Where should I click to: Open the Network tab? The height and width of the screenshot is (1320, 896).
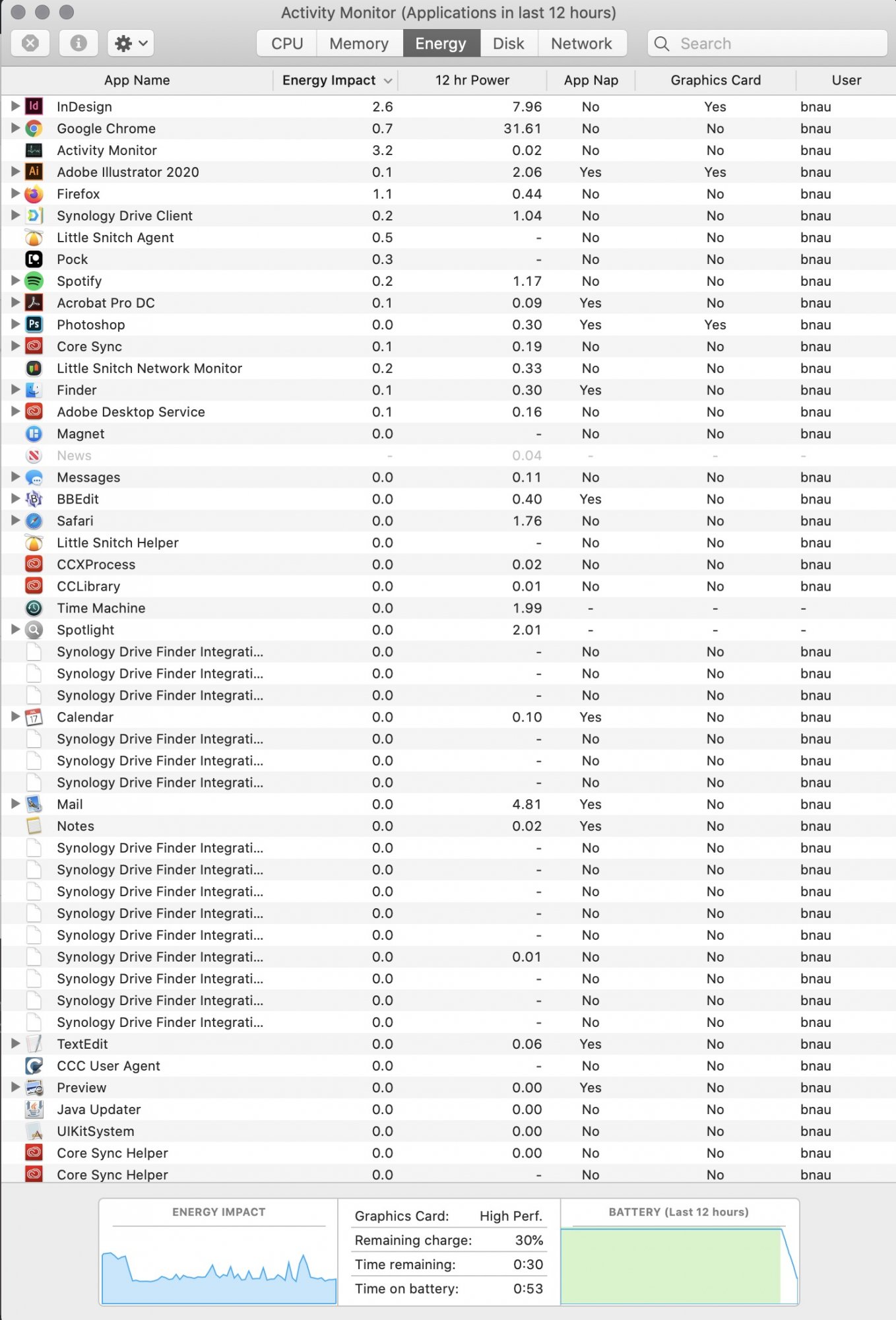pyautogui.click(x=581, y=43)
